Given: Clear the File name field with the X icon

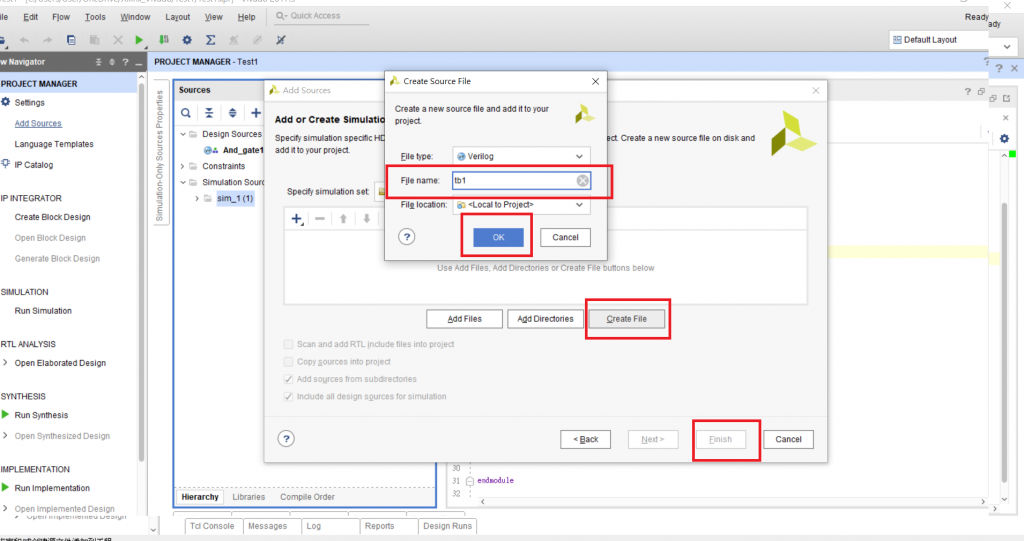Looking at the screenshot, I should [x=583, y=180].
